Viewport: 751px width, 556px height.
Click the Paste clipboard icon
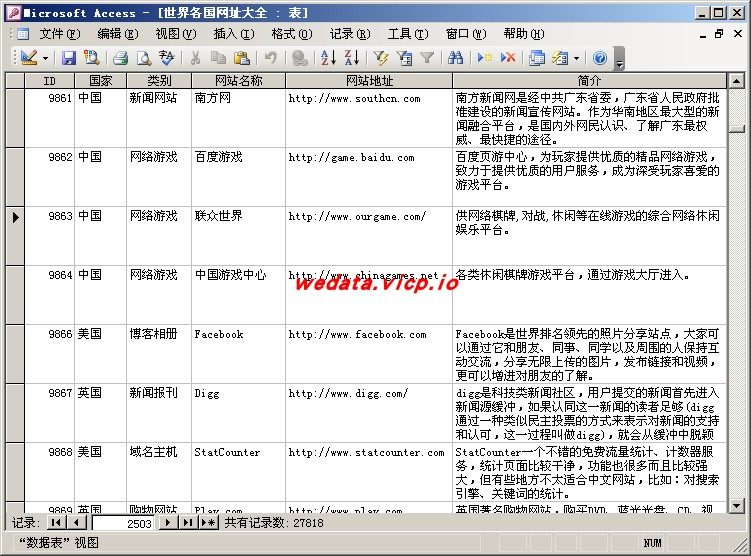(242, 58)
